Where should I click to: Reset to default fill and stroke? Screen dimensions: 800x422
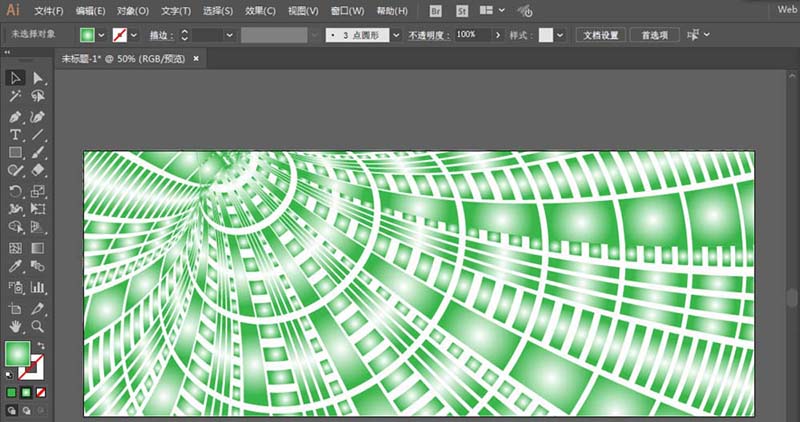pyautogui.click(x=10, y=375)
